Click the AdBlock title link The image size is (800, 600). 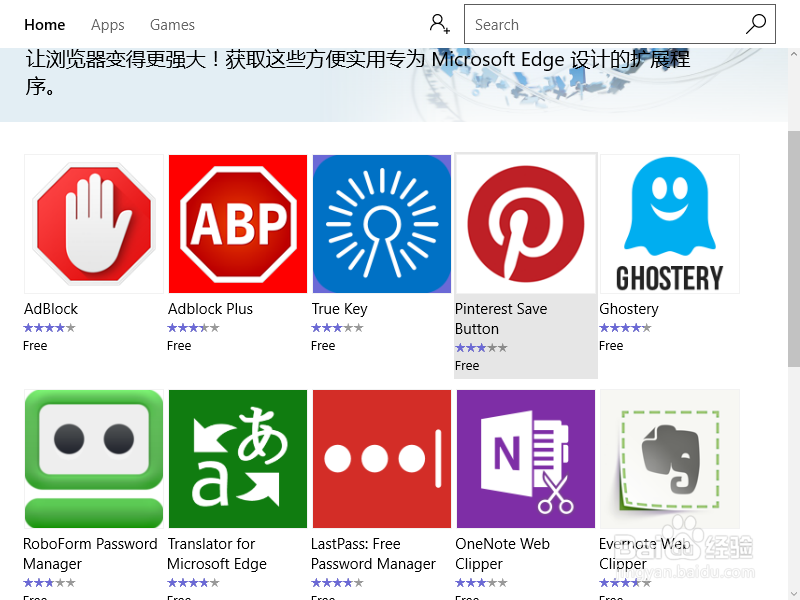[51, 309]
